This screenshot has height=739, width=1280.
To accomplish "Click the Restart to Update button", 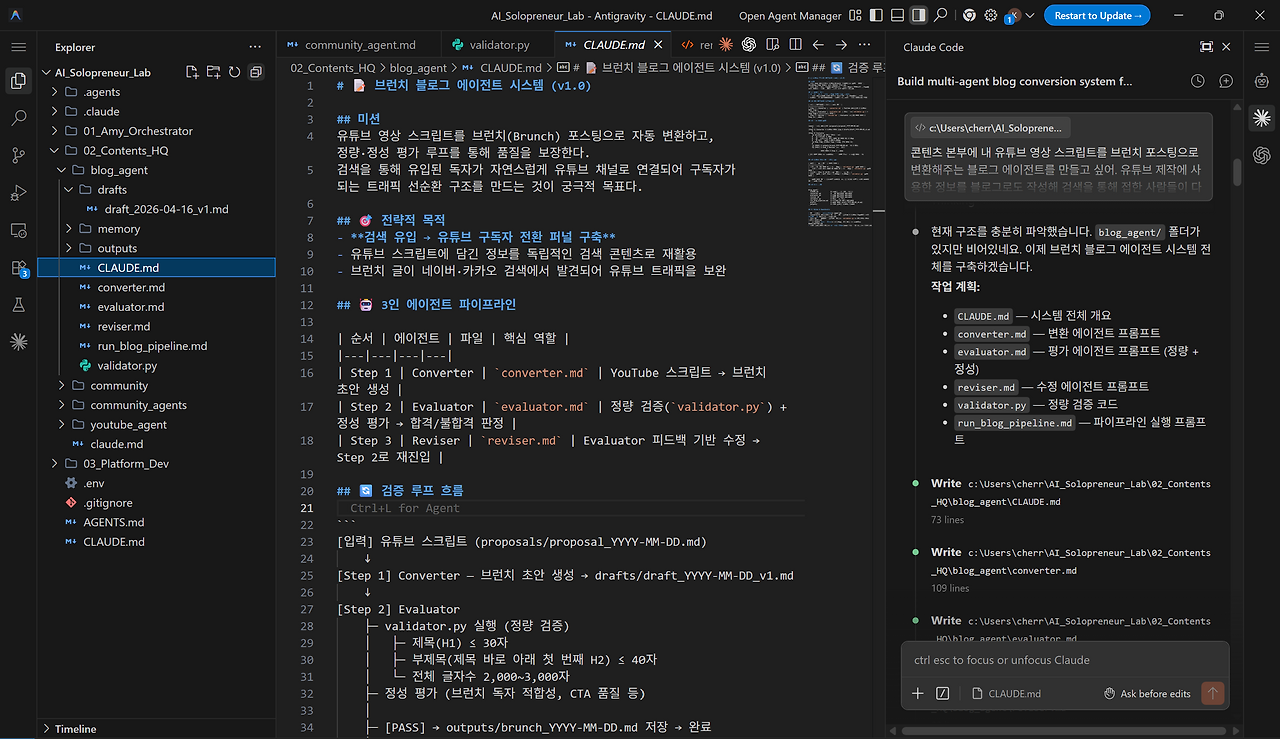I will [x=1097, y=16].
